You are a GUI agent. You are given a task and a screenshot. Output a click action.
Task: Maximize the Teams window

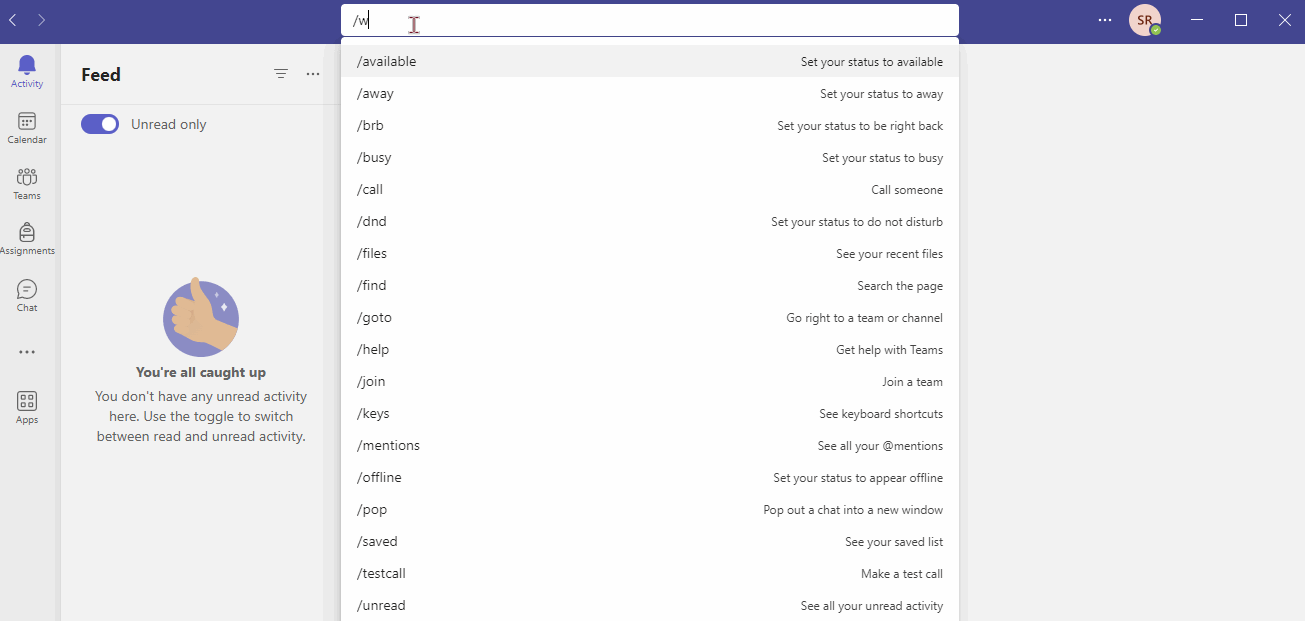tap(1241, 20)
